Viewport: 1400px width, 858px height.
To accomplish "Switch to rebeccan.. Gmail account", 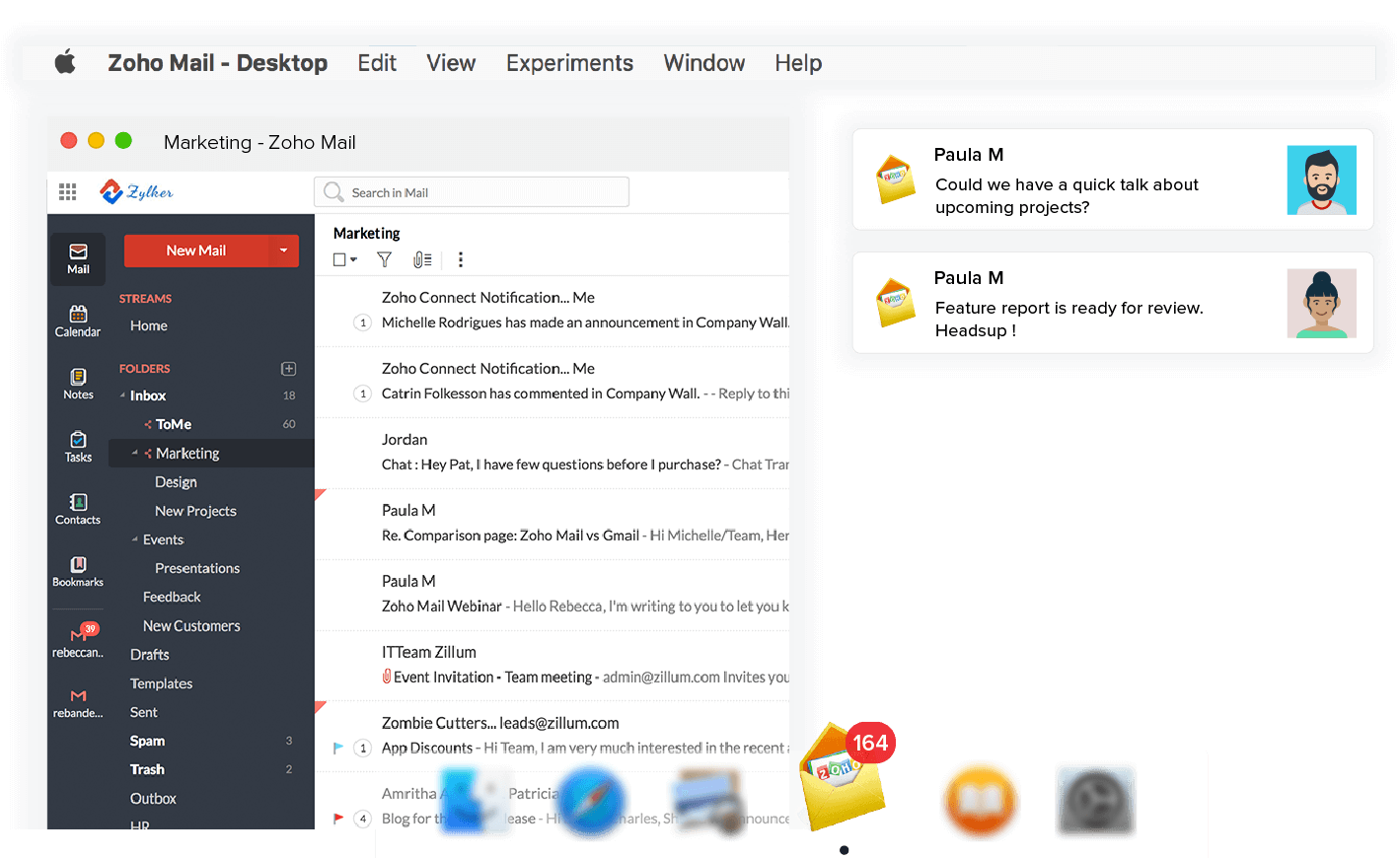I will point(78,640).
